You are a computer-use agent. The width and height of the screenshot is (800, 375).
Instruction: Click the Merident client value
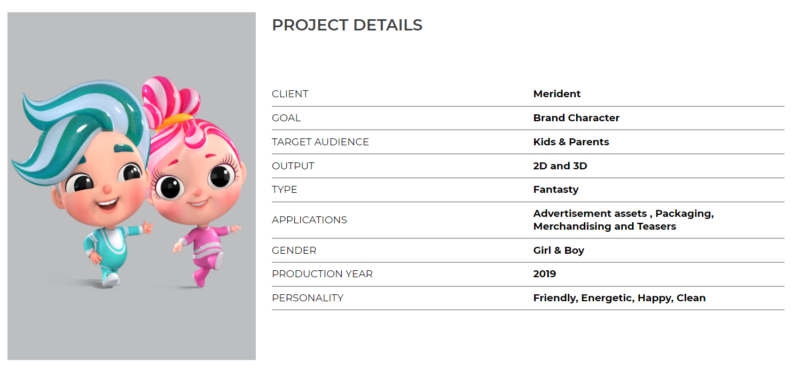coord(557,94)
